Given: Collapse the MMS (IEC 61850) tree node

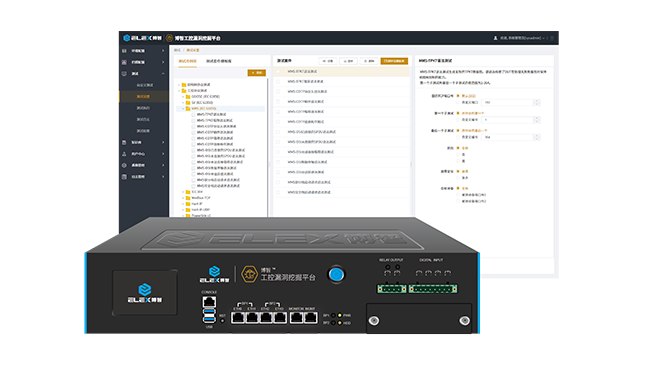Looking at the screenshot, I should [x=183, y=108].
